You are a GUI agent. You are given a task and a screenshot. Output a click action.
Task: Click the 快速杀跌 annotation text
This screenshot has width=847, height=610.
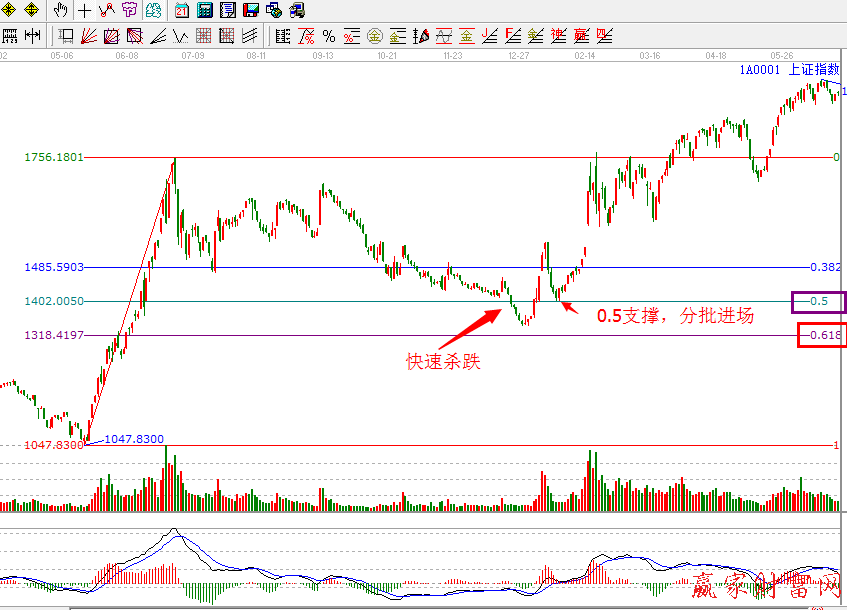point(443,361)
